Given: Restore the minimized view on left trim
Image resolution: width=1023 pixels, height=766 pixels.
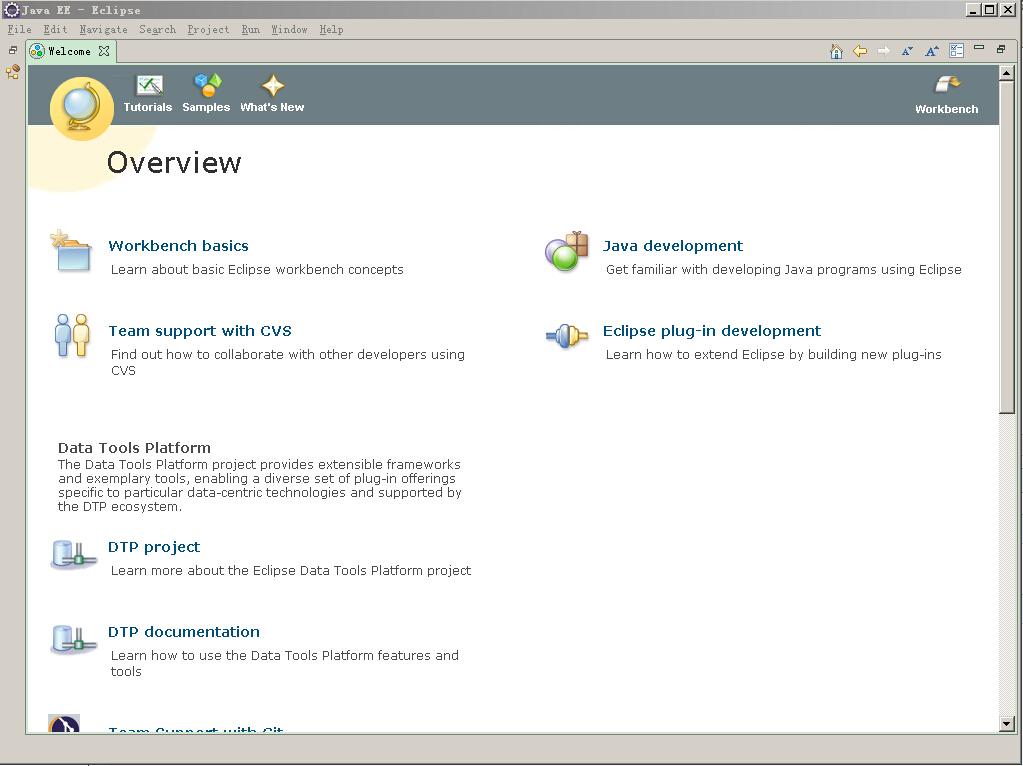Looking at the screenshot, I should pos(13,50).
